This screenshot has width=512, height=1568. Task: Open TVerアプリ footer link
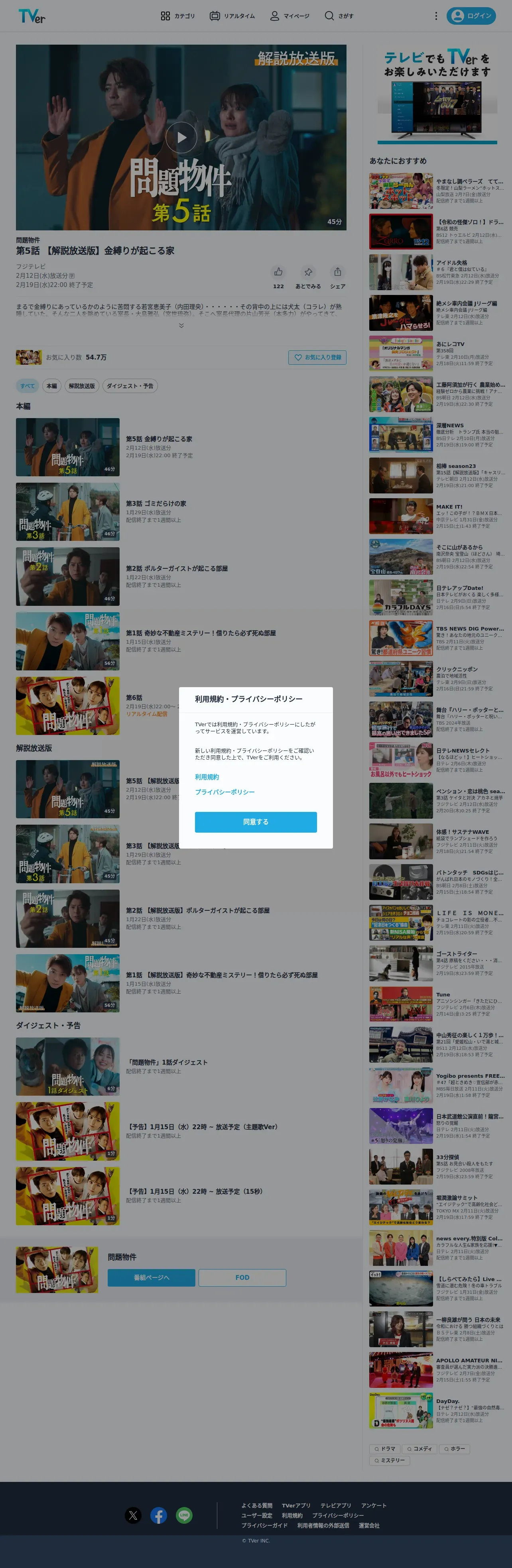click(296, 1505)
